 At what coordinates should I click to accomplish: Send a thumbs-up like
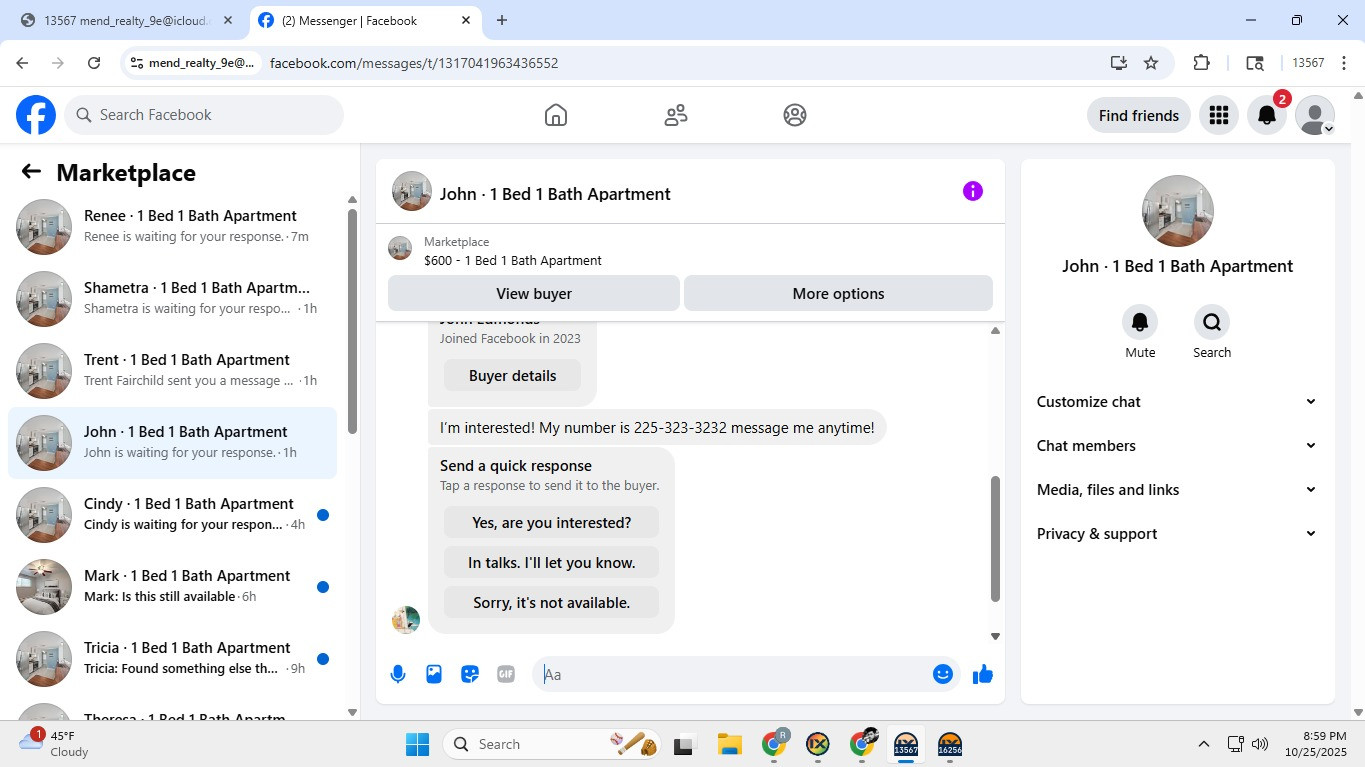(983, 674)
